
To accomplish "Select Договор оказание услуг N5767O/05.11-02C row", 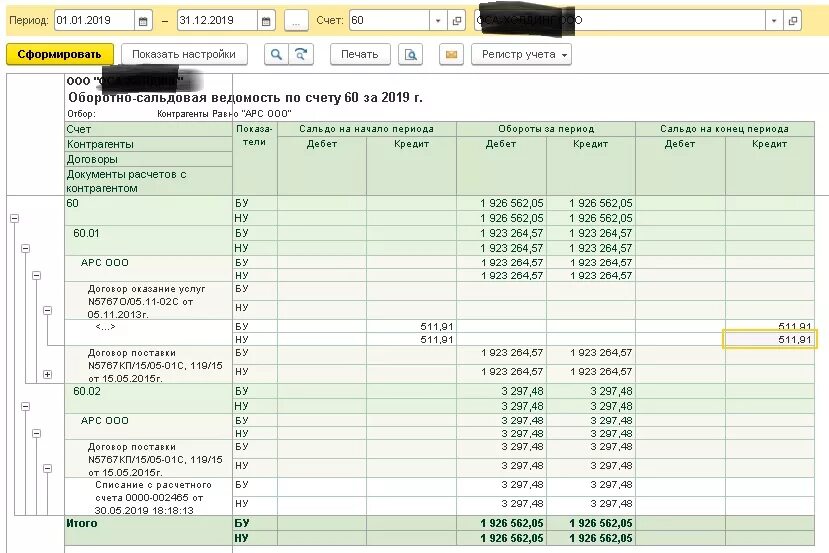I will coord(149,301).
